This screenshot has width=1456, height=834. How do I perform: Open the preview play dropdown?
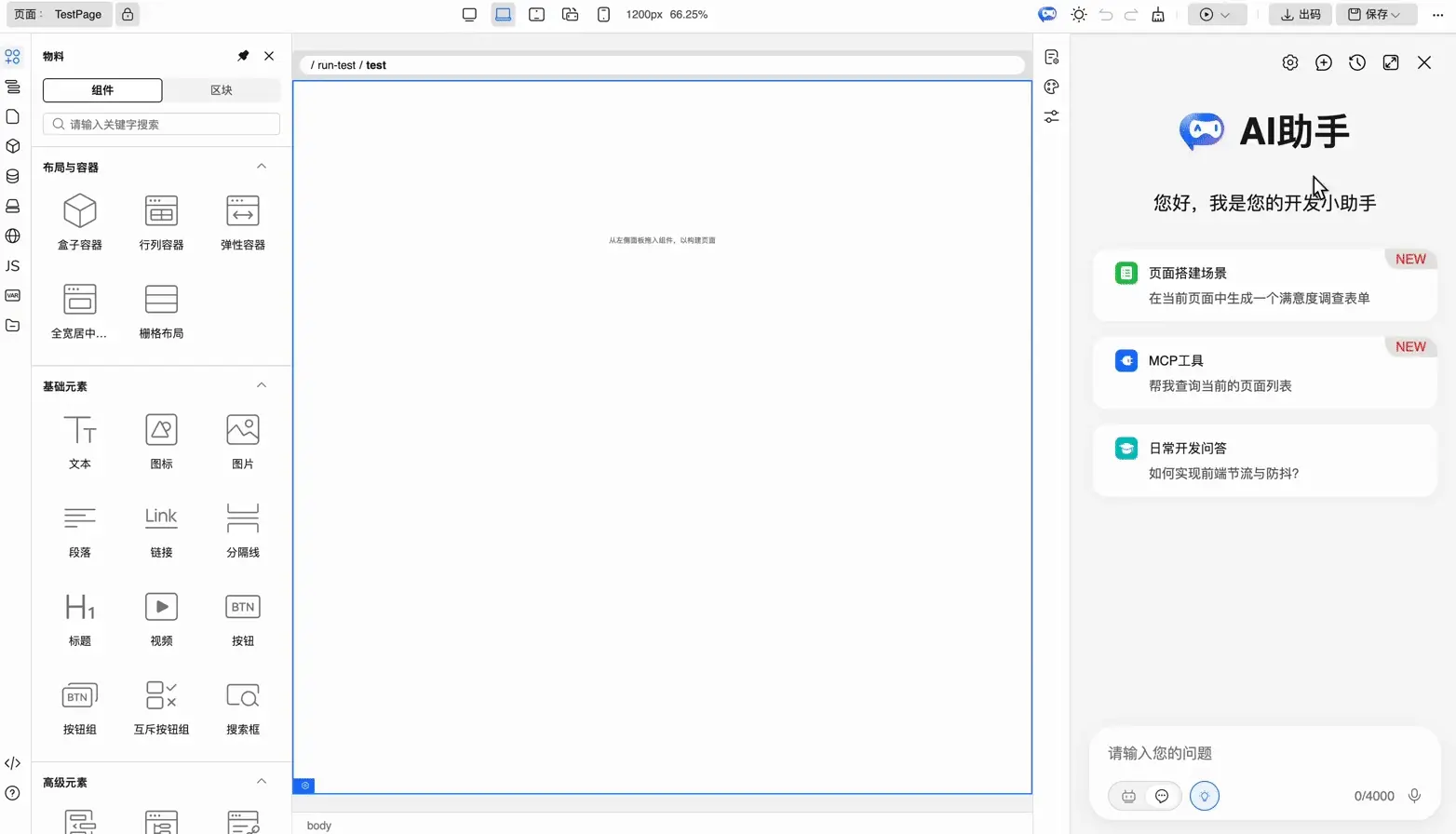tap(1217, 14)
